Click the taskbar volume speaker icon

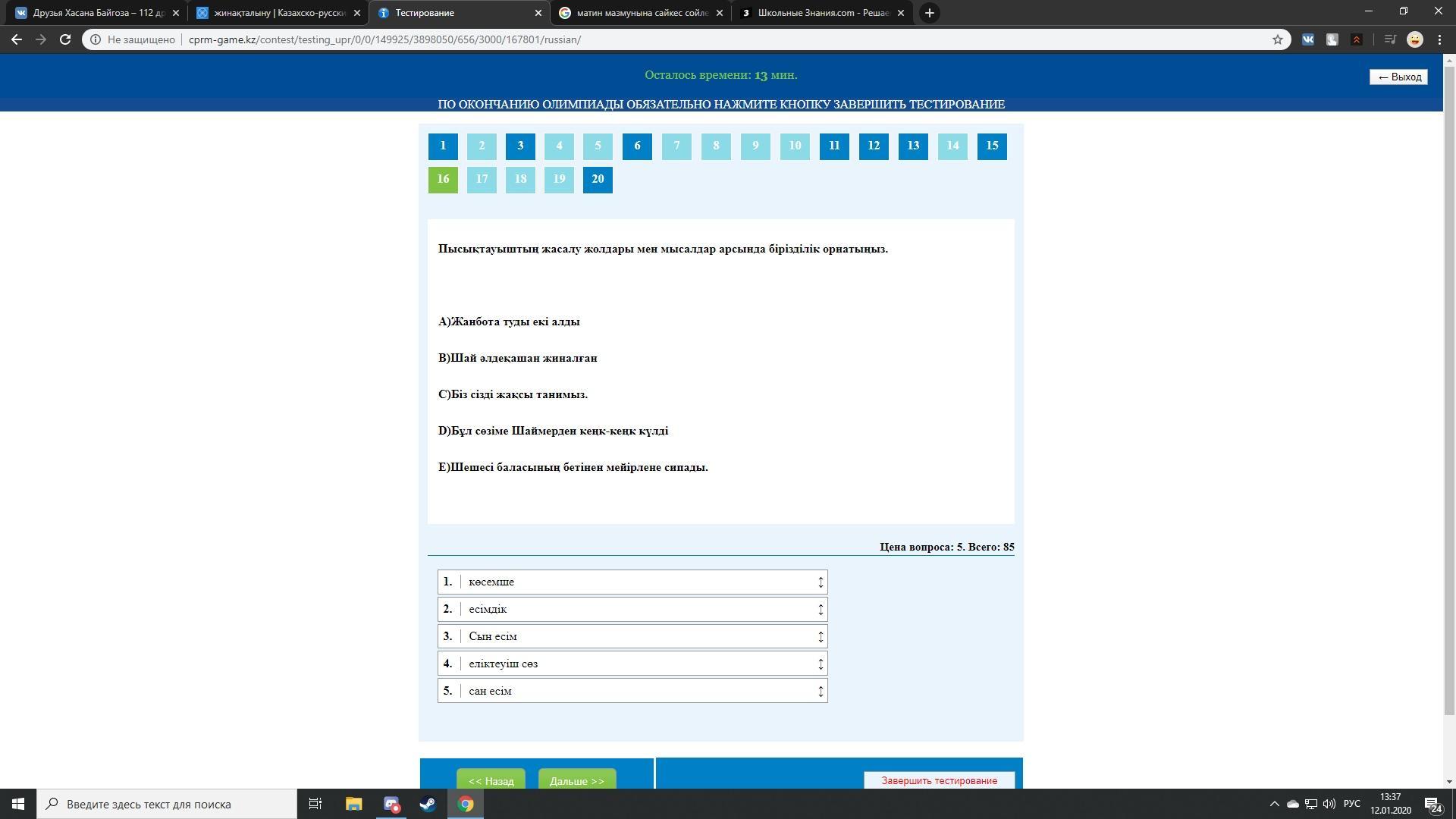coord(1329,804)
